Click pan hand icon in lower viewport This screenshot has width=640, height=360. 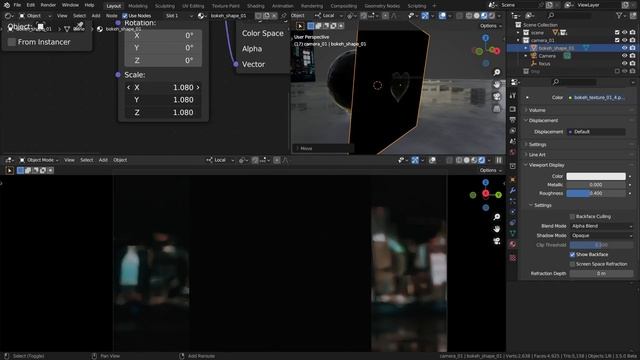[x=497, y=229]
